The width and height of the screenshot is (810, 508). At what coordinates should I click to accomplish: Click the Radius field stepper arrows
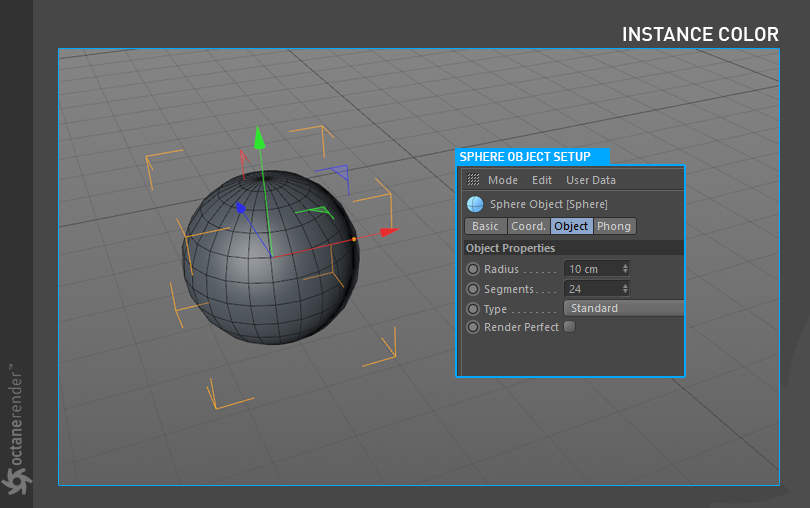click(x=625, y=269)
